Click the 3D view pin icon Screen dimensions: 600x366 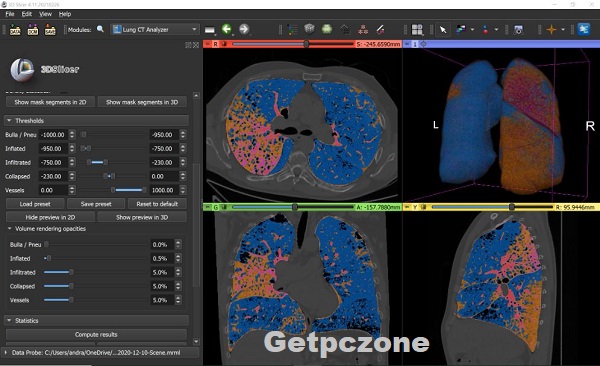pyautogui.click(x=407, y=44)
